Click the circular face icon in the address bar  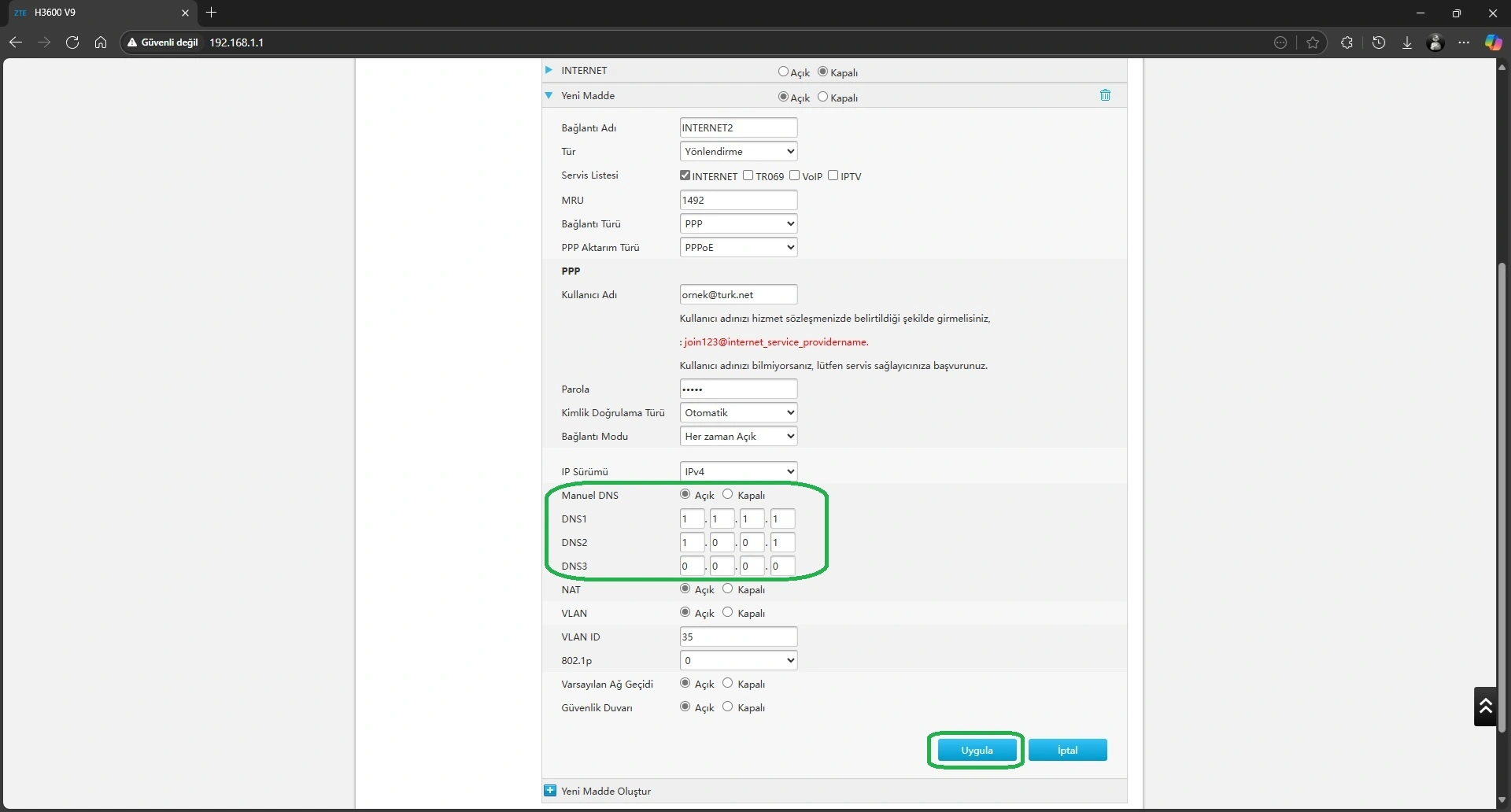[1280, 42]
